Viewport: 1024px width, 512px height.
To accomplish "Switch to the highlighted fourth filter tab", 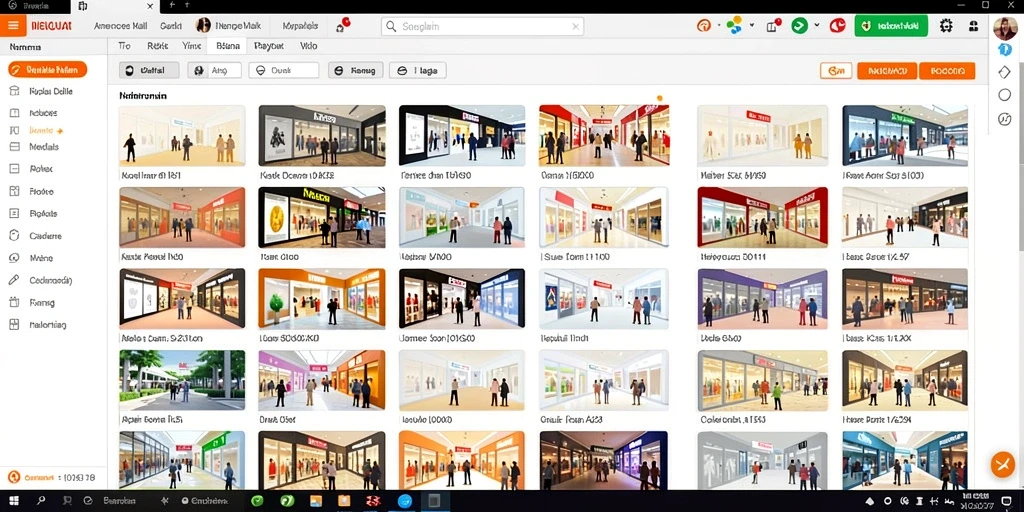I will point(227,46).
